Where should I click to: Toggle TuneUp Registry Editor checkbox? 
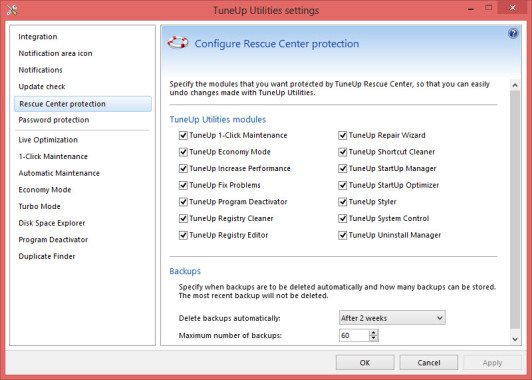point(183,235)
